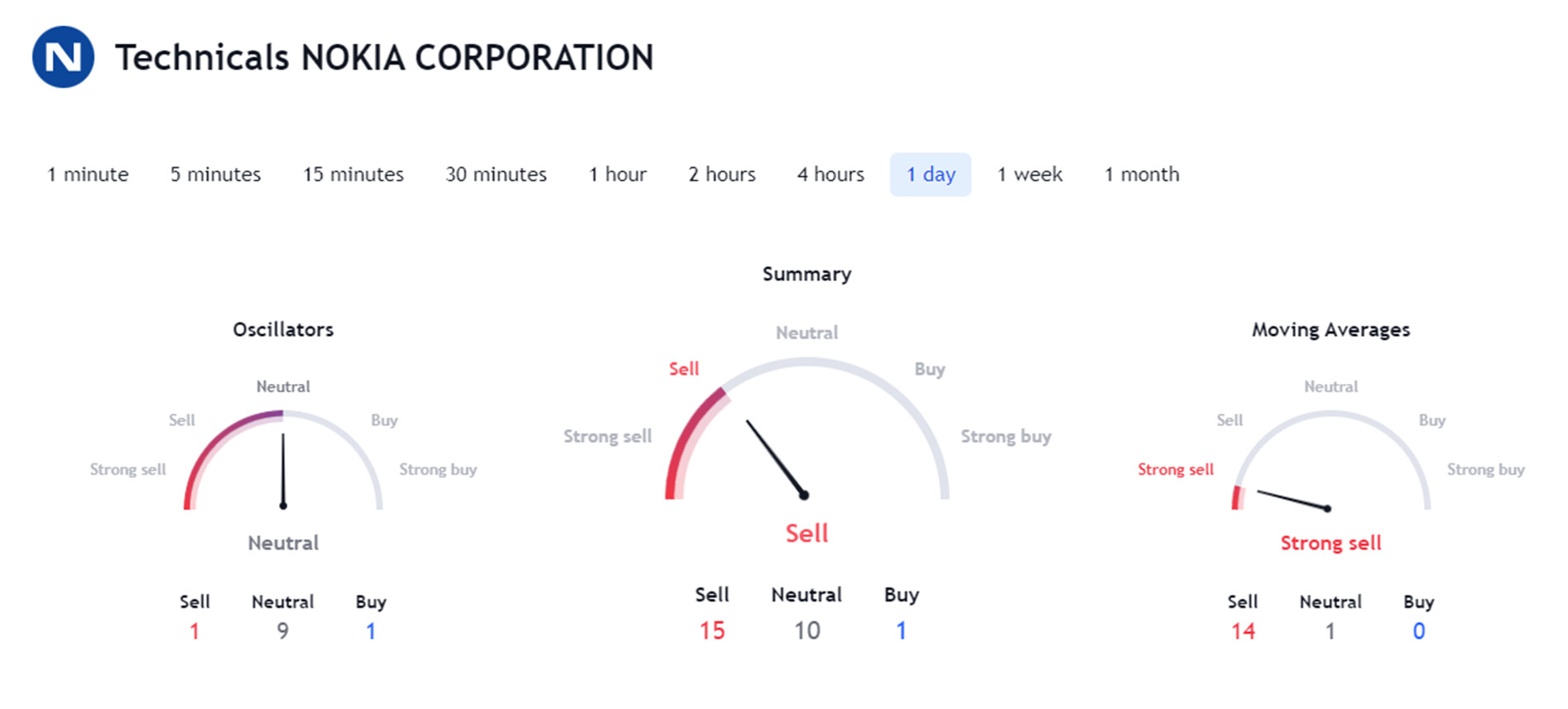
Task: Choose the 15 minutes interval tab
Action: click(x=354, y=175)
